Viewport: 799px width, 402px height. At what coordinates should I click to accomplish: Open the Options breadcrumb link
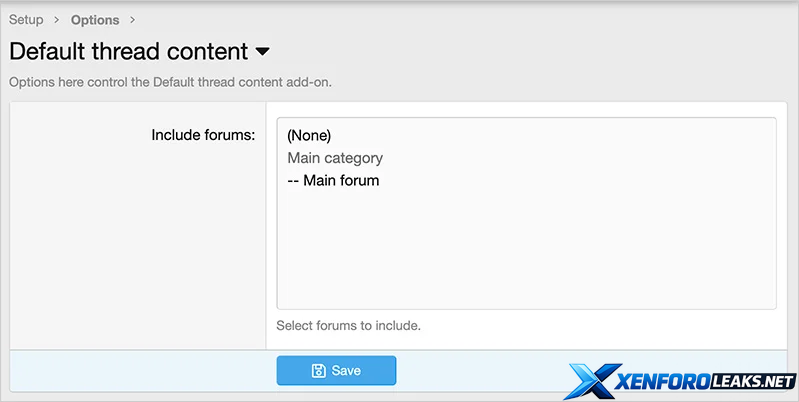click(x=95, y=20)
